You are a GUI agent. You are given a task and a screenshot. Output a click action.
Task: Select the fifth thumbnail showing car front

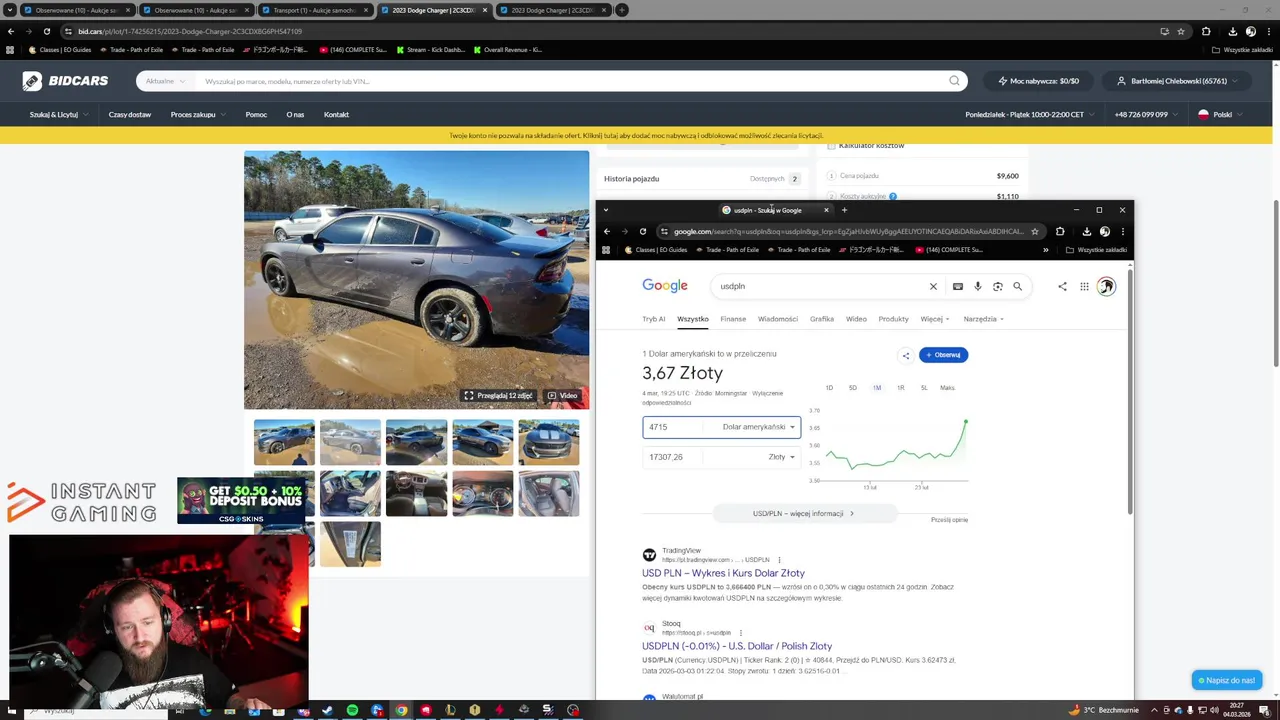click(548, 442)
